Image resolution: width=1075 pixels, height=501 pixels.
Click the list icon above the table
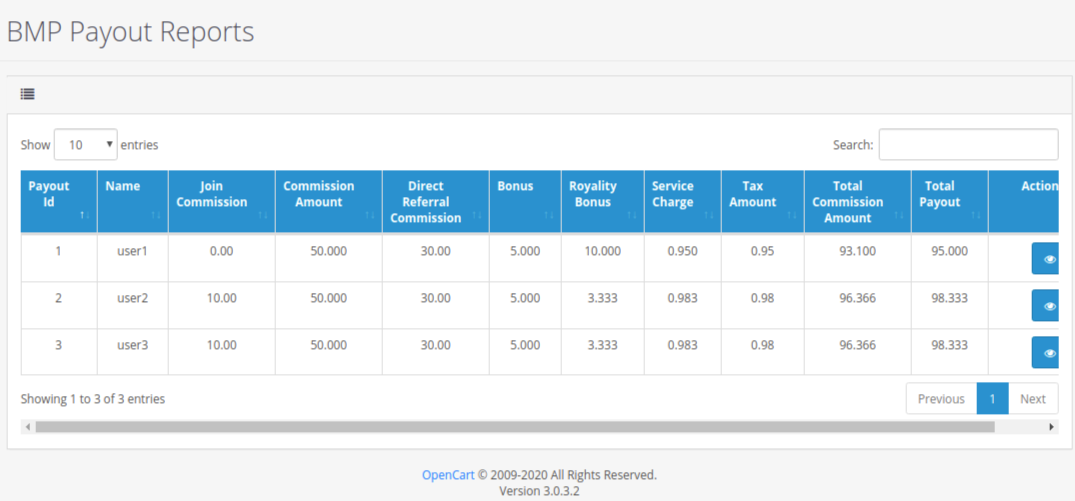tap(28, 94)
